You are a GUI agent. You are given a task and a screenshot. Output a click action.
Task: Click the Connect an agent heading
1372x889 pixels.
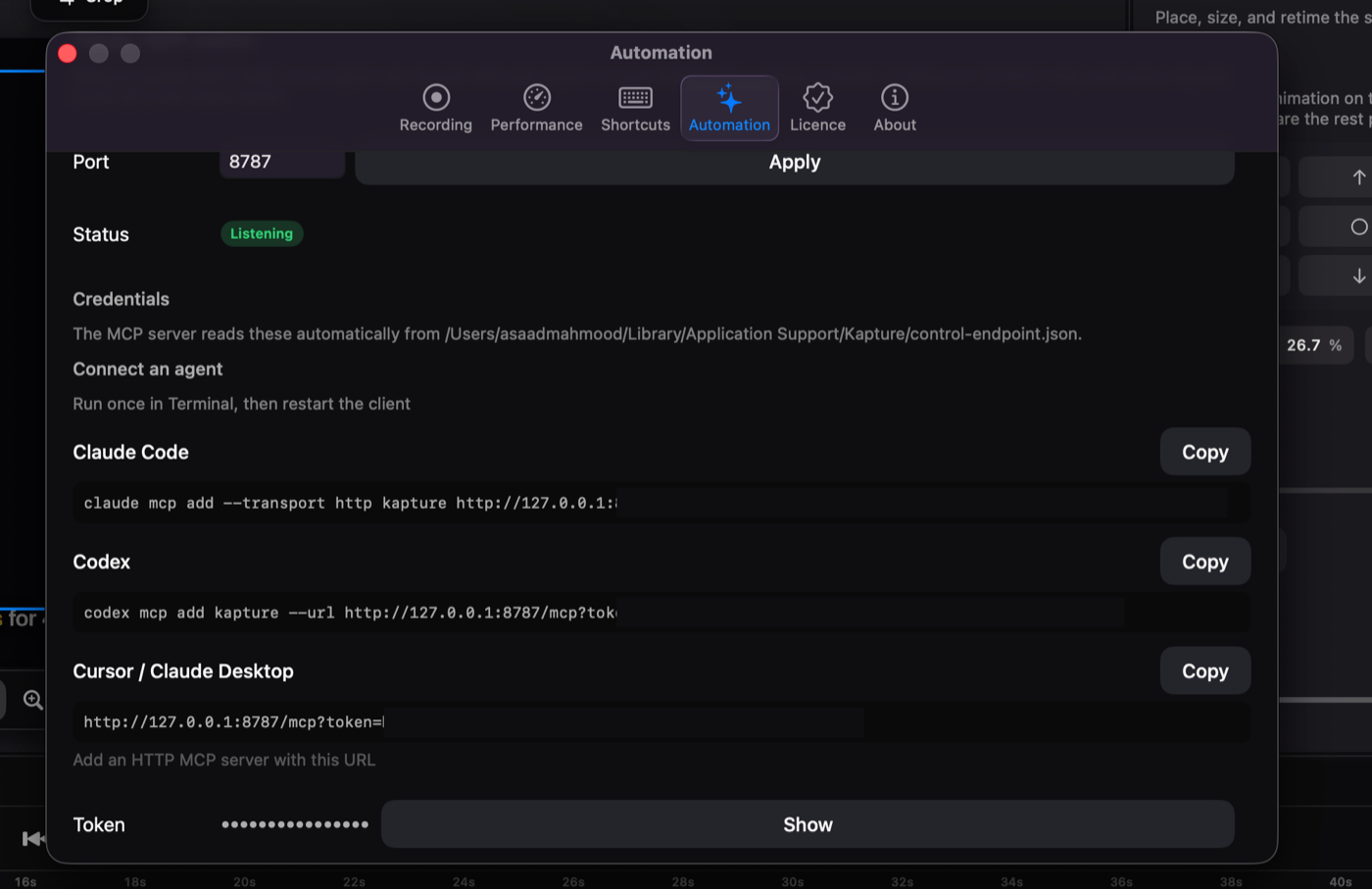[147, 370]
